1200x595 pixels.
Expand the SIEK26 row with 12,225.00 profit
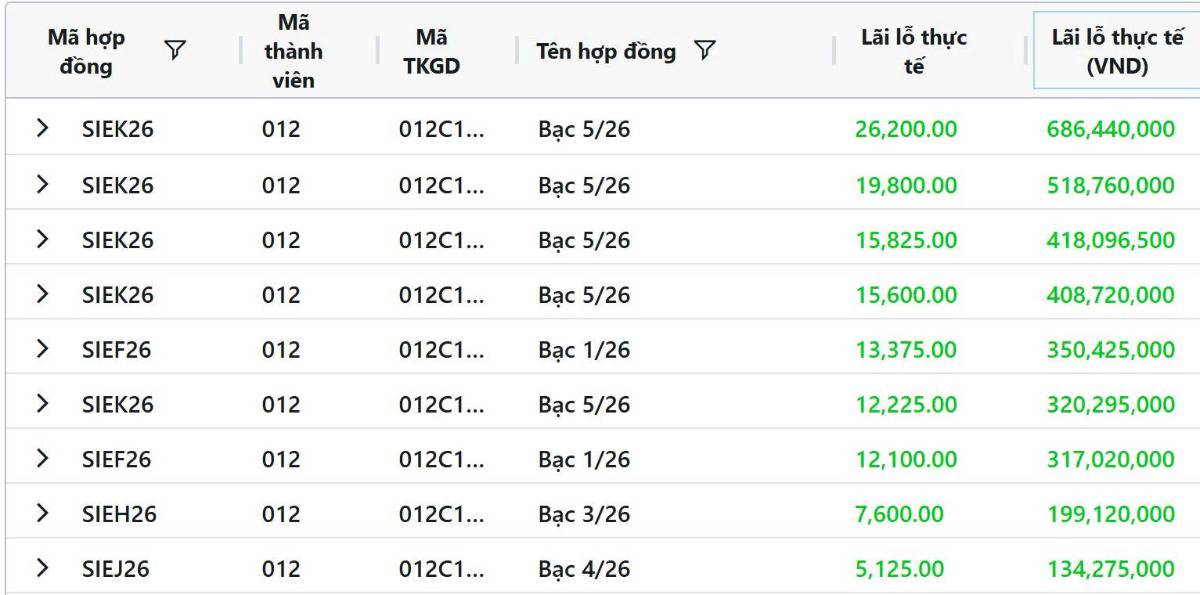(42, 404)
